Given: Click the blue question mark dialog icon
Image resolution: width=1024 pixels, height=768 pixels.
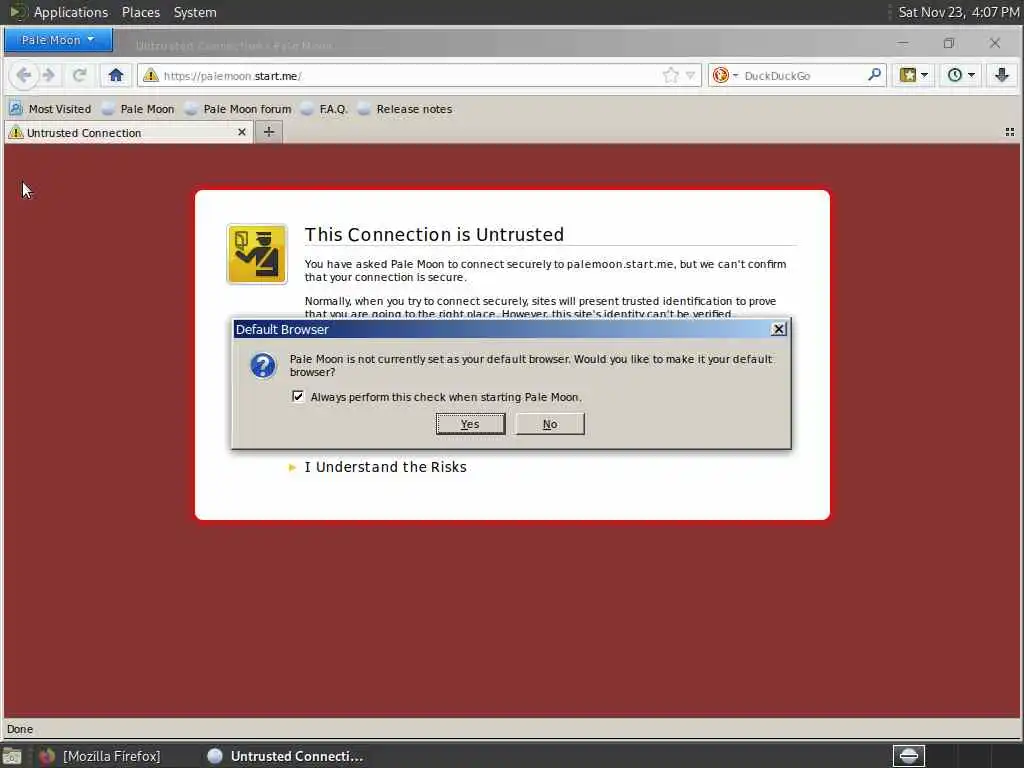Looking at the screenshot, I should (263, 366).
